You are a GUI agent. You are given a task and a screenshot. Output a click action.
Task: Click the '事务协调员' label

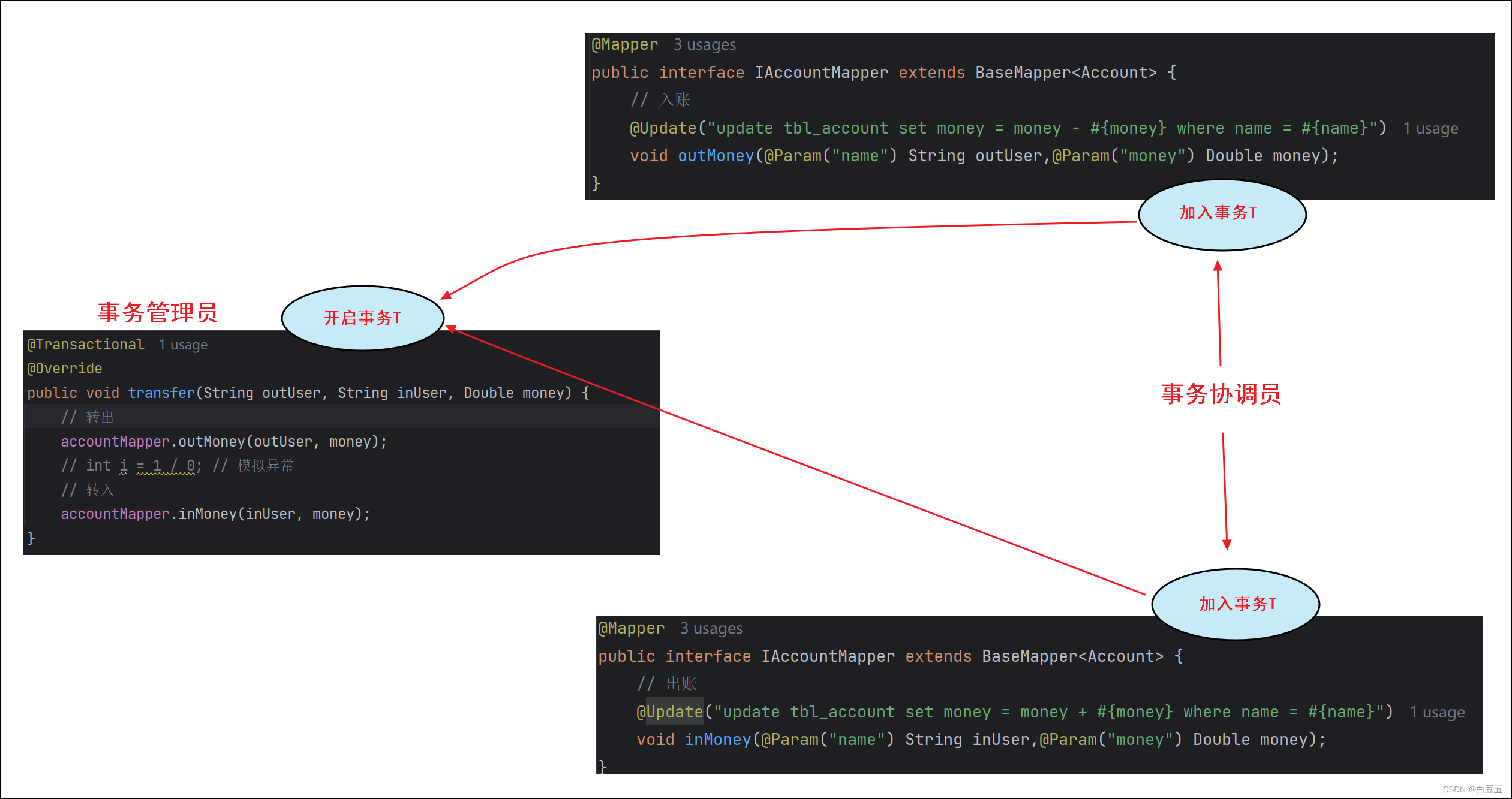(x=1221, y=394)
